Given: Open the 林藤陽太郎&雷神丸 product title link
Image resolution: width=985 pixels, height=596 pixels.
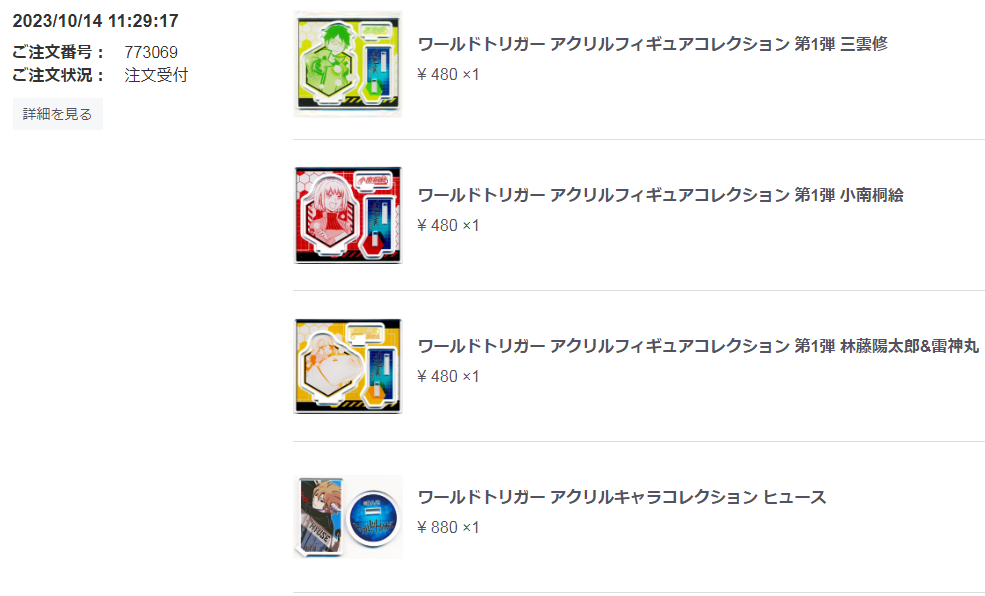Looking at the screenshot, I should (698, 346).
